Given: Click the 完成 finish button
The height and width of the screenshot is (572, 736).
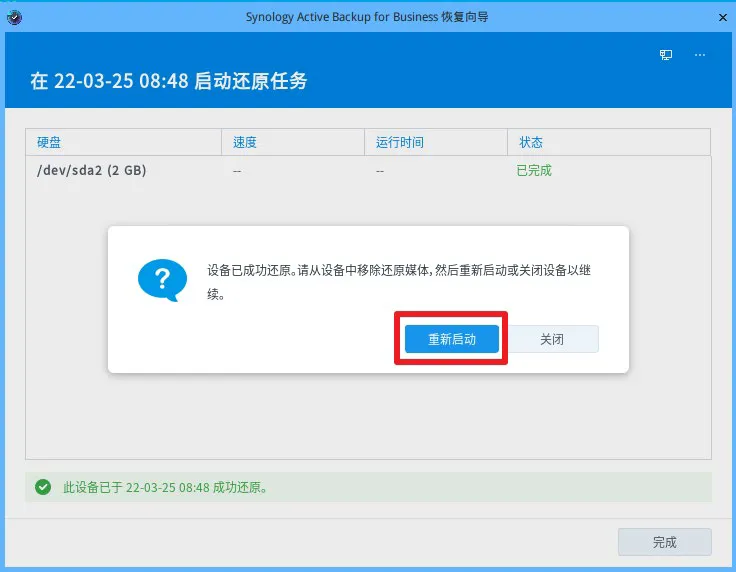Looking at the screenshot, I should 664,542.
